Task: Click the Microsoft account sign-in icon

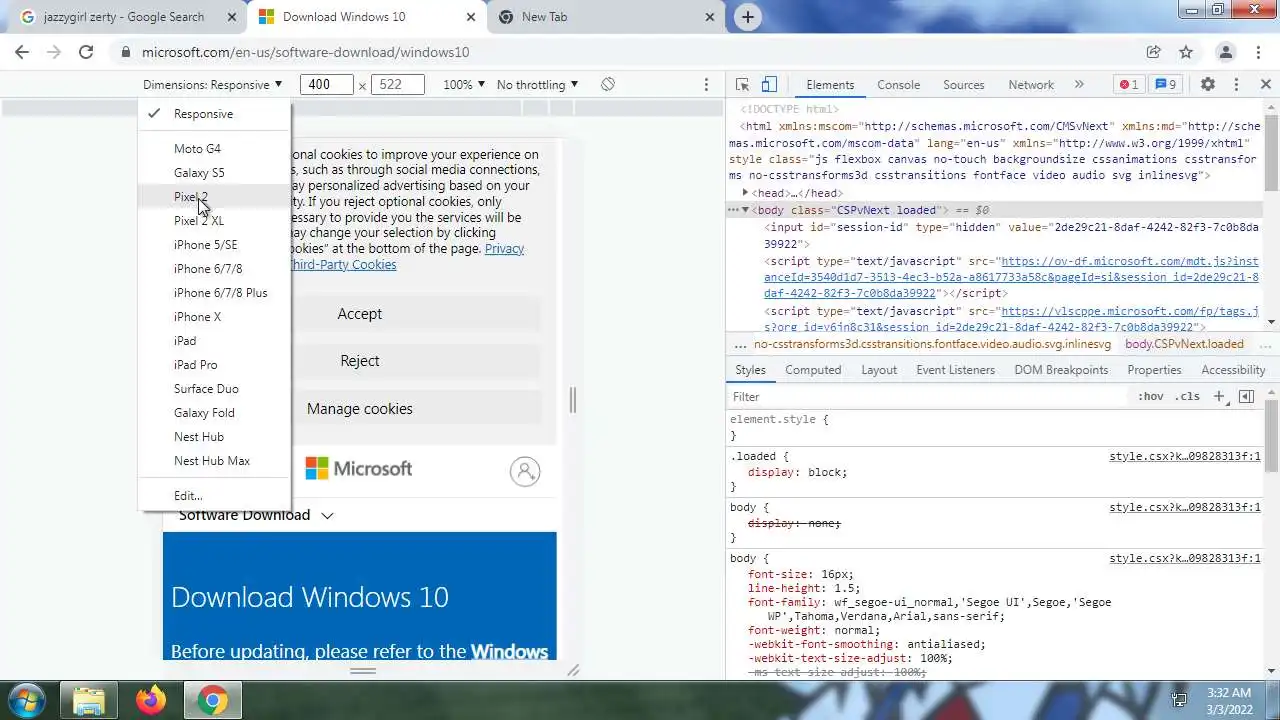Action: tap(525, 471)
